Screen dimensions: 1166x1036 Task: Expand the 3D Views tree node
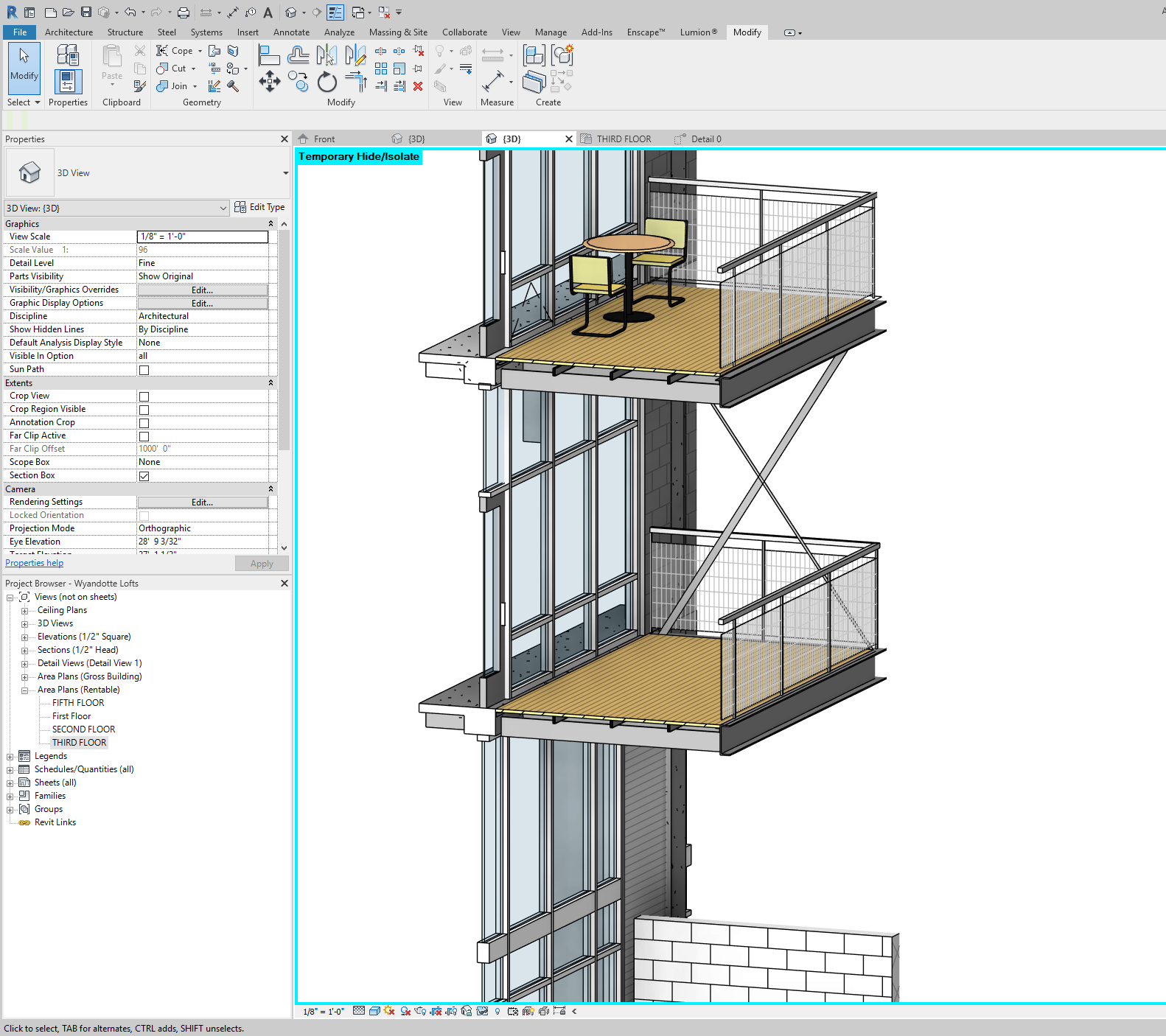tap(24, 624)
